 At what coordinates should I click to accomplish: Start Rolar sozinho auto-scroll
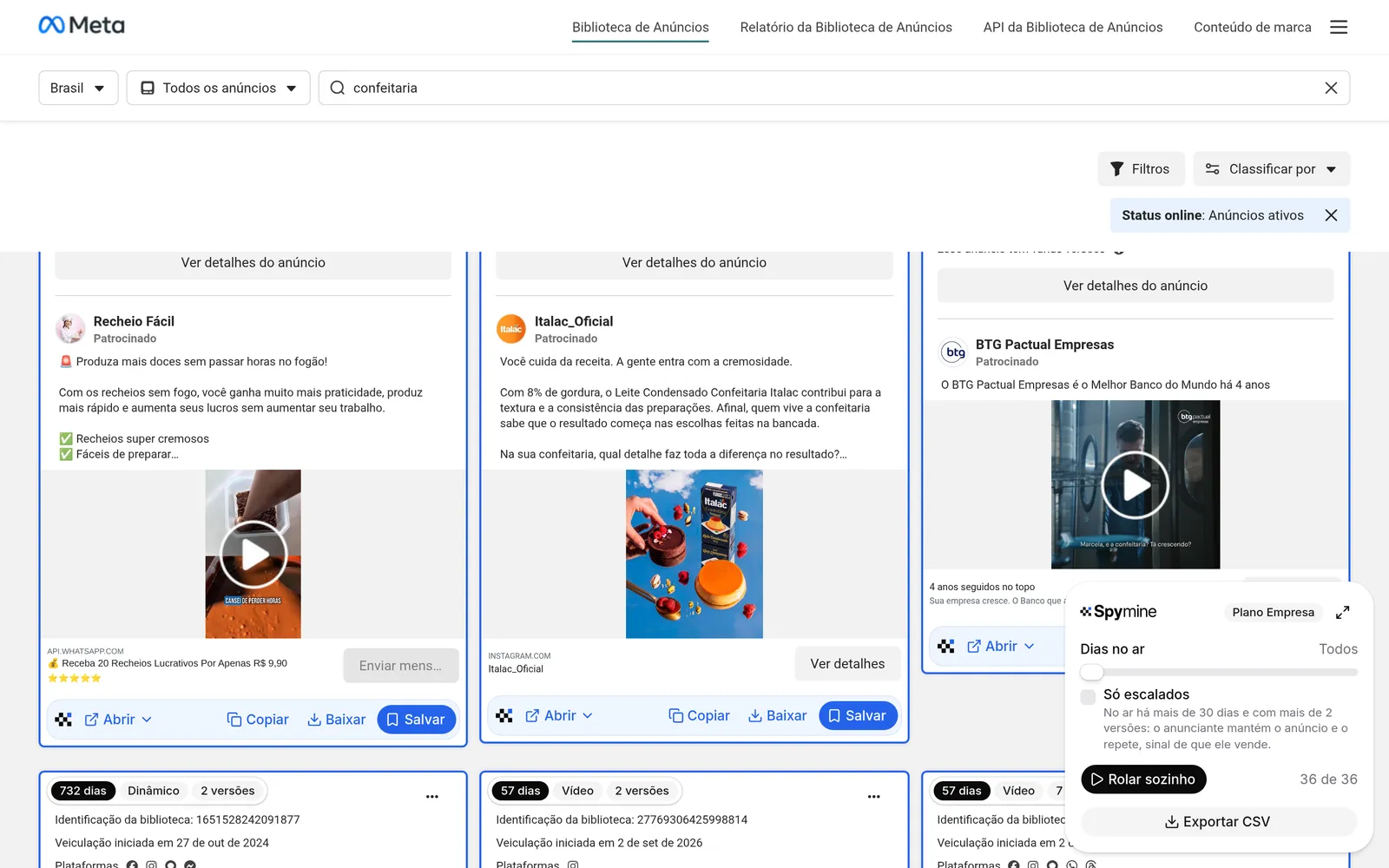tap(1143, 779)
